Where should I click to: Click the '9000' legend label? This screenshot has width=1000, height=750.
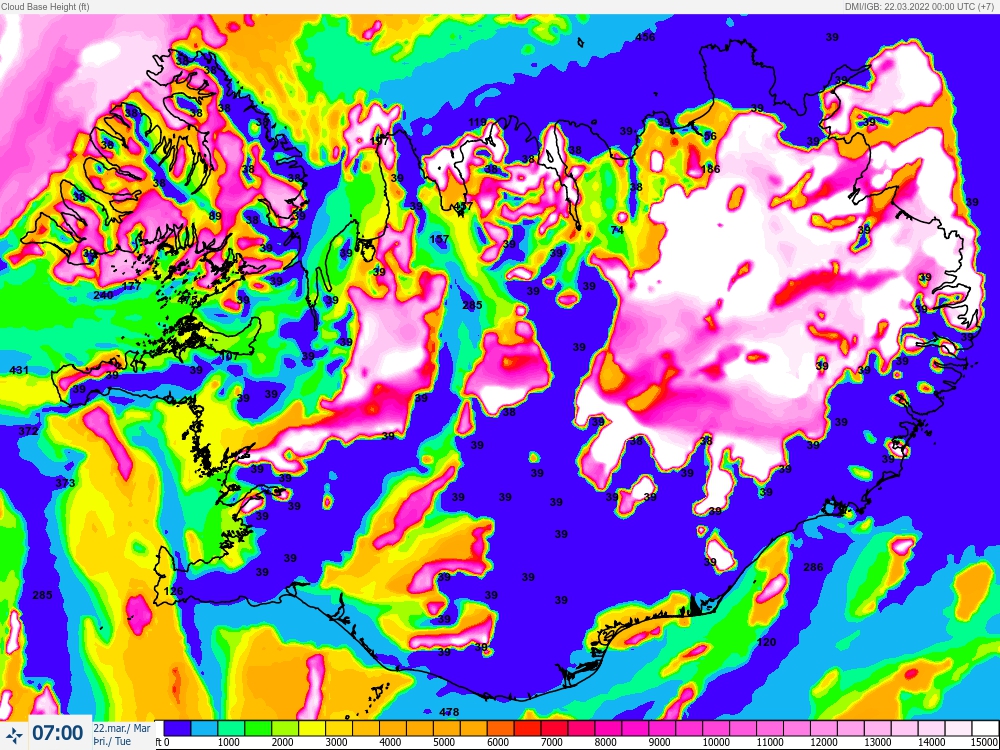point(660,743)
